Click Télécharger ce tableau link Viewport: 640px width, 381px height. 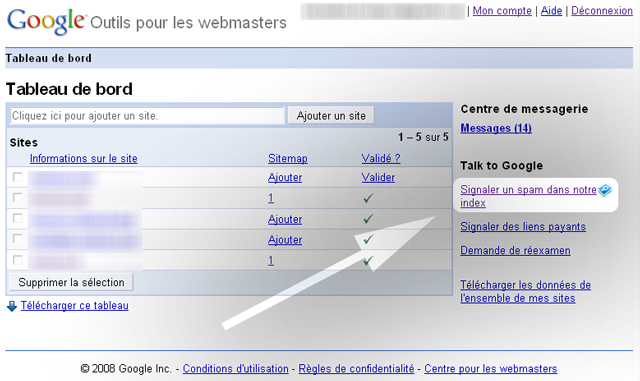coord(75,305)
